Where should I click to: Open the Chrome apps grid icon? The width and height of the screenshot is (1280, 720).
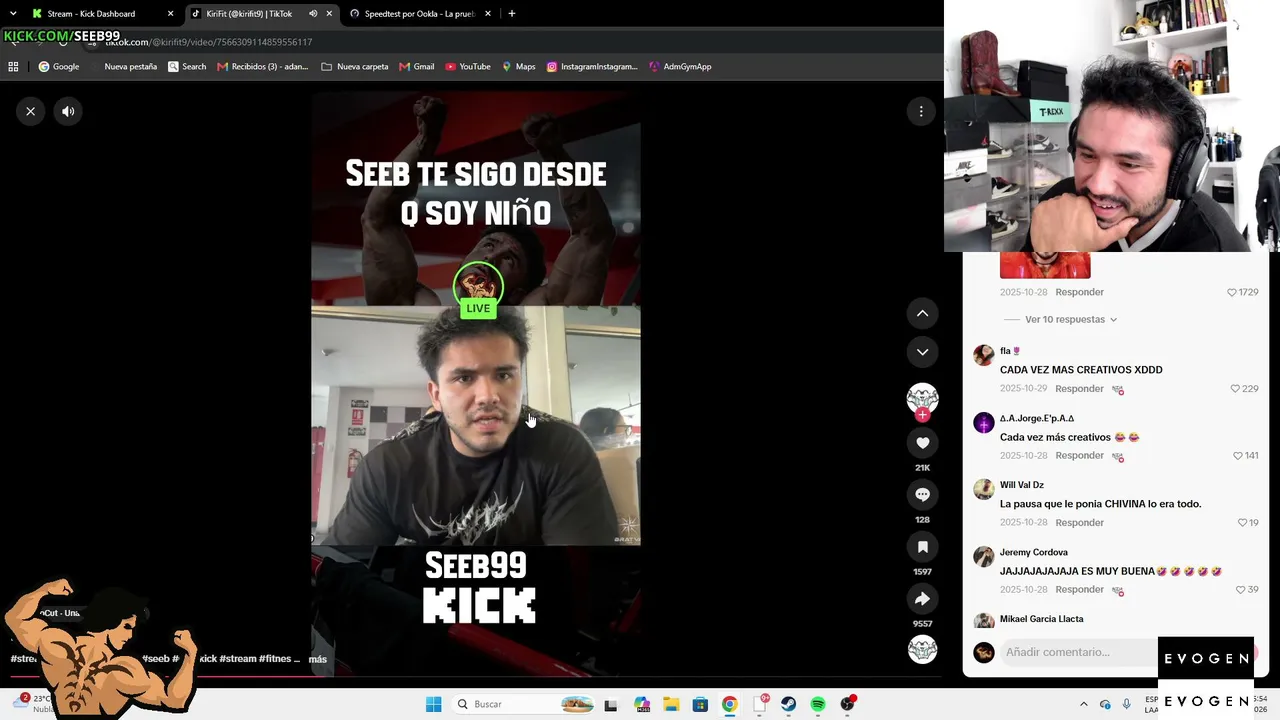click(13, 67)
